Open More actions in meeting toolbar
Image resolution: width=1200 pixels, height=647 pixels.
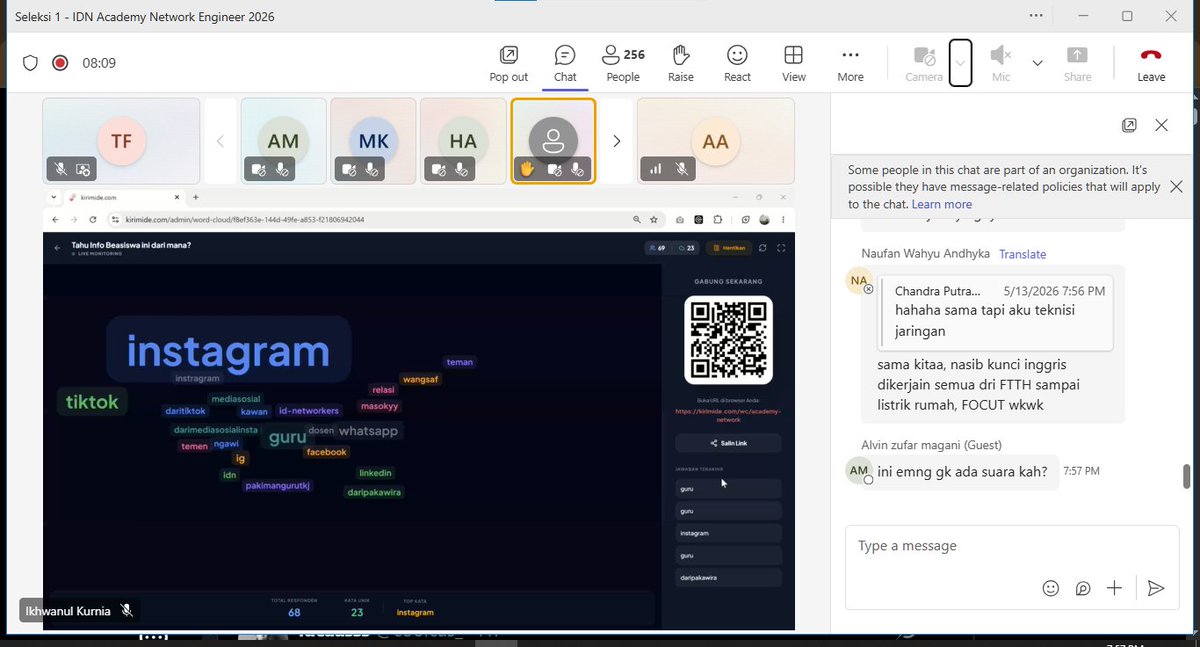point(851,64)
